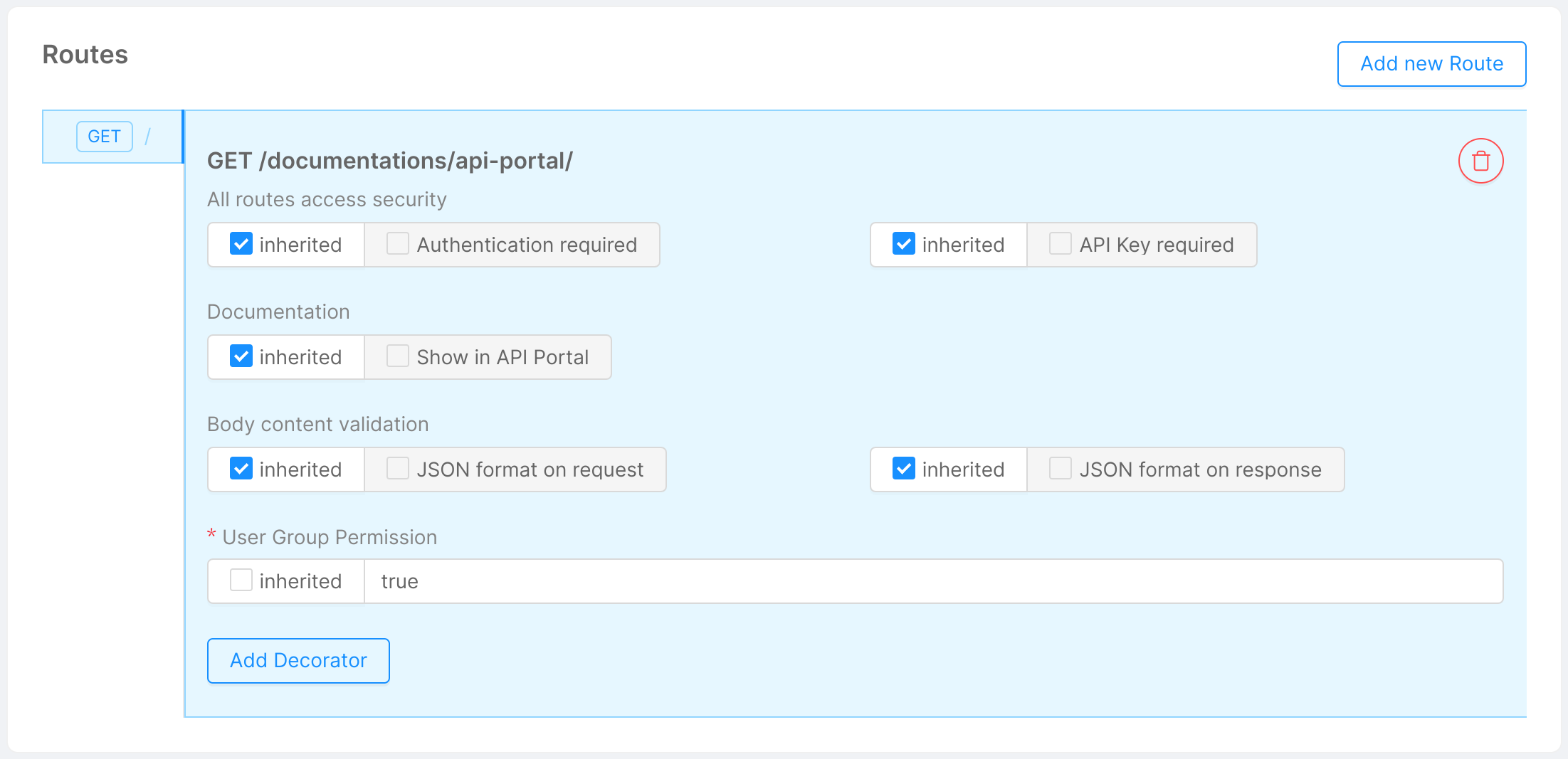Uncheck inherited for Show in API Portal
The width and height of the screenshot is (1568, 759).
click(x=241, y=356)
